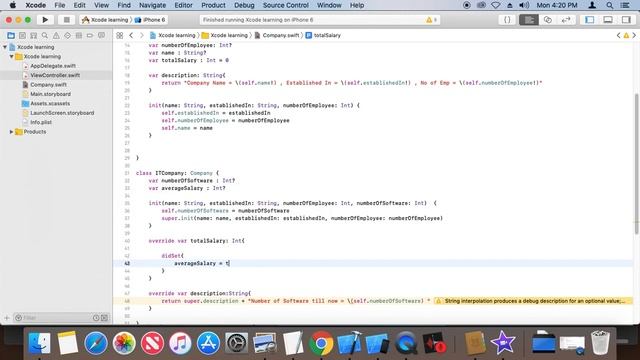Open Safari from the dock
640x360 pixels.
click(x=96, y=343)
